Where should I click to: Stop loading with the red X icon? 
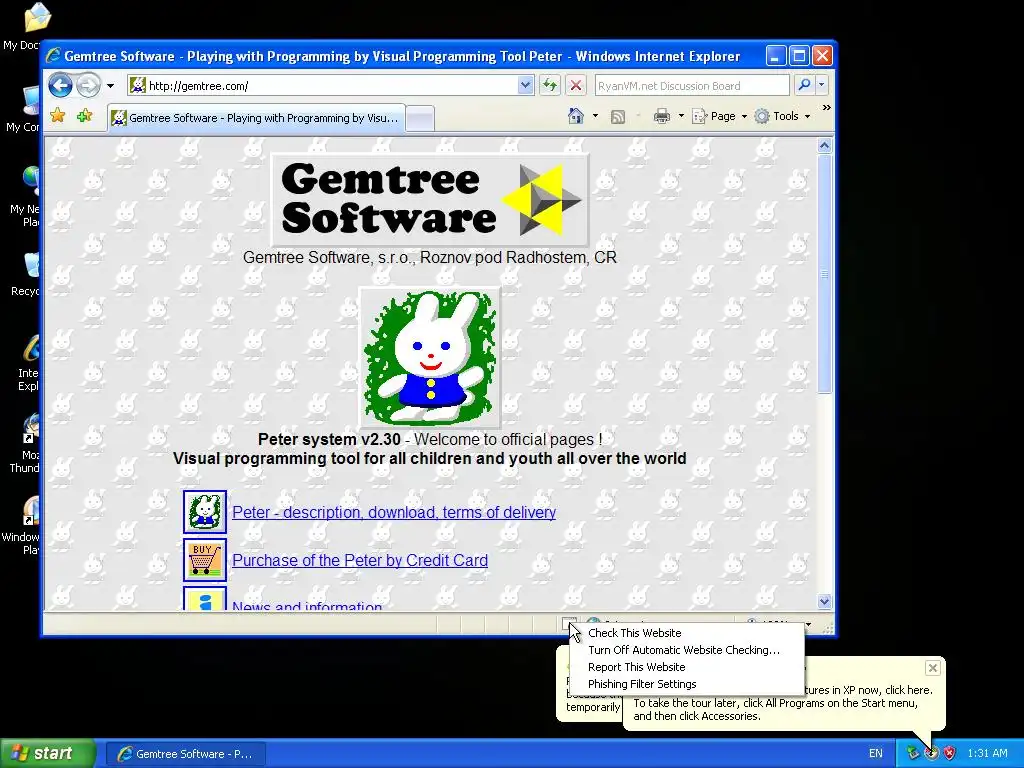[575, 86]
